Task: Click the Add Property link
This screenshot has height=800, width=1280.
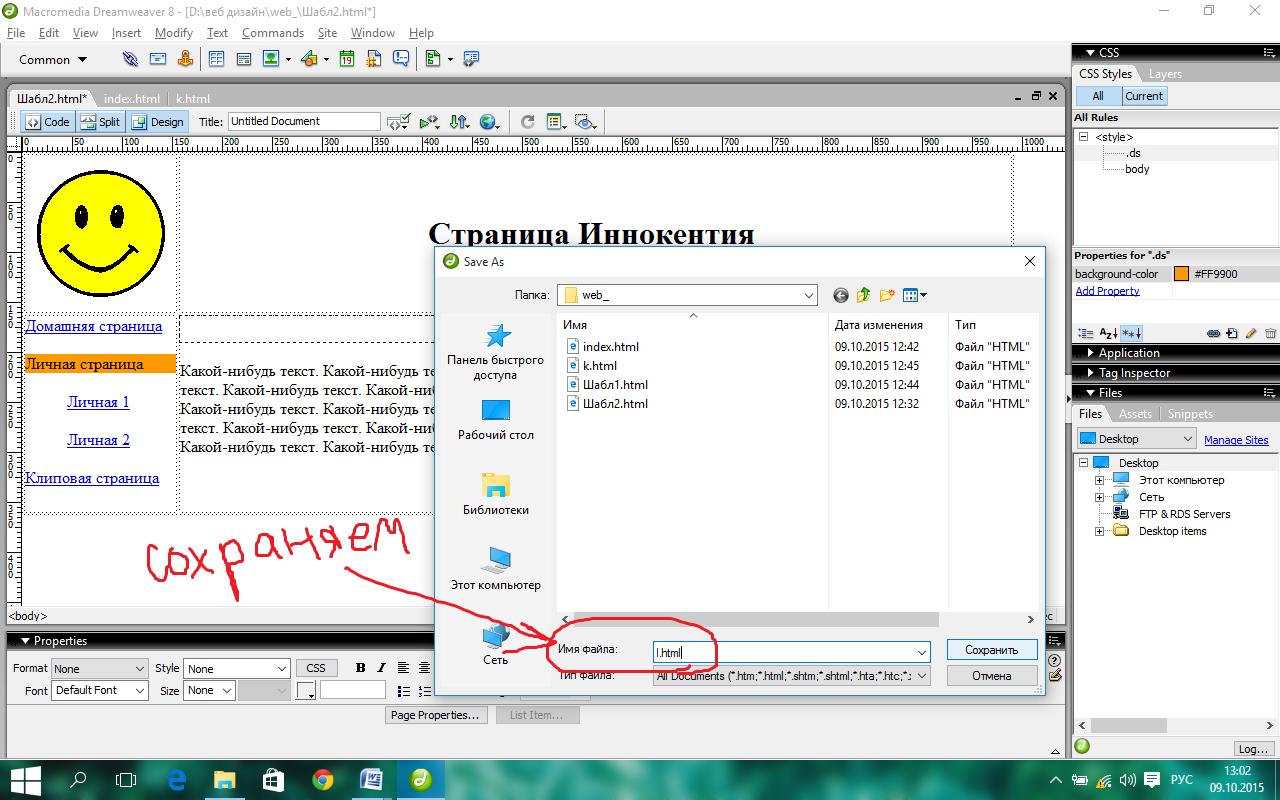Action: tap(1107, 291)
